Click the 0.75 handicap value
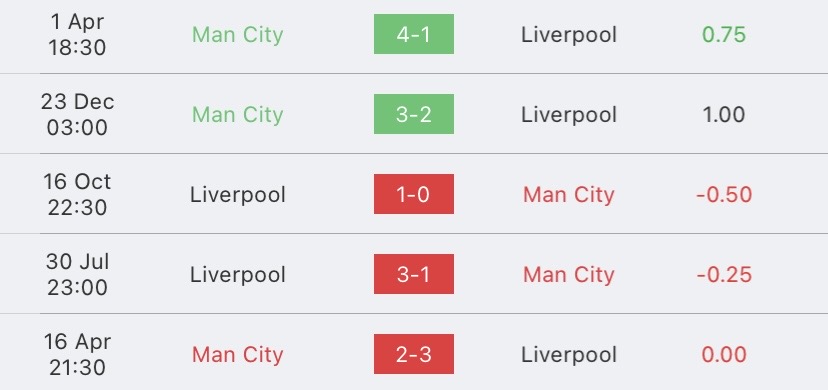The height and width of the screenshot is (390, 828). pos(724,35)
